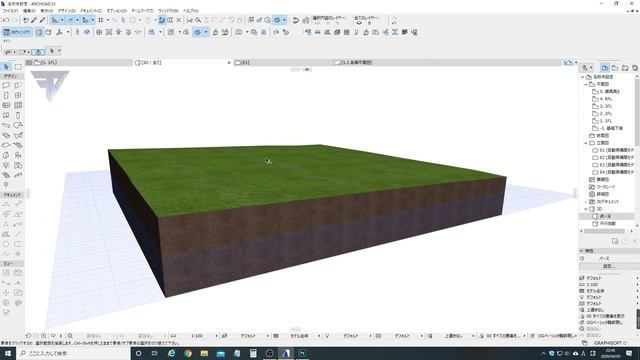Open the View Map icon in the navigator
Screen dimensions: 640x360
pos(615,68)
